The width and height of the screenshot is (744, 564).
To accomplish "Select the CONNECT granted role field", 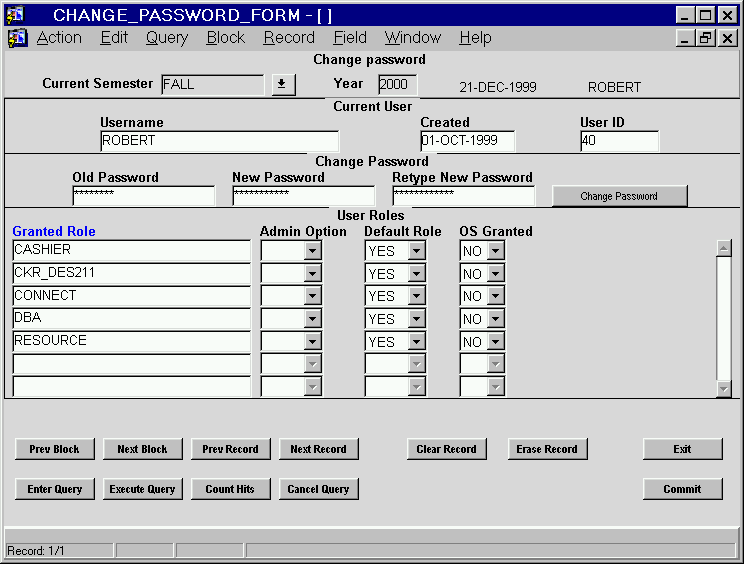I will pos(131,296).
